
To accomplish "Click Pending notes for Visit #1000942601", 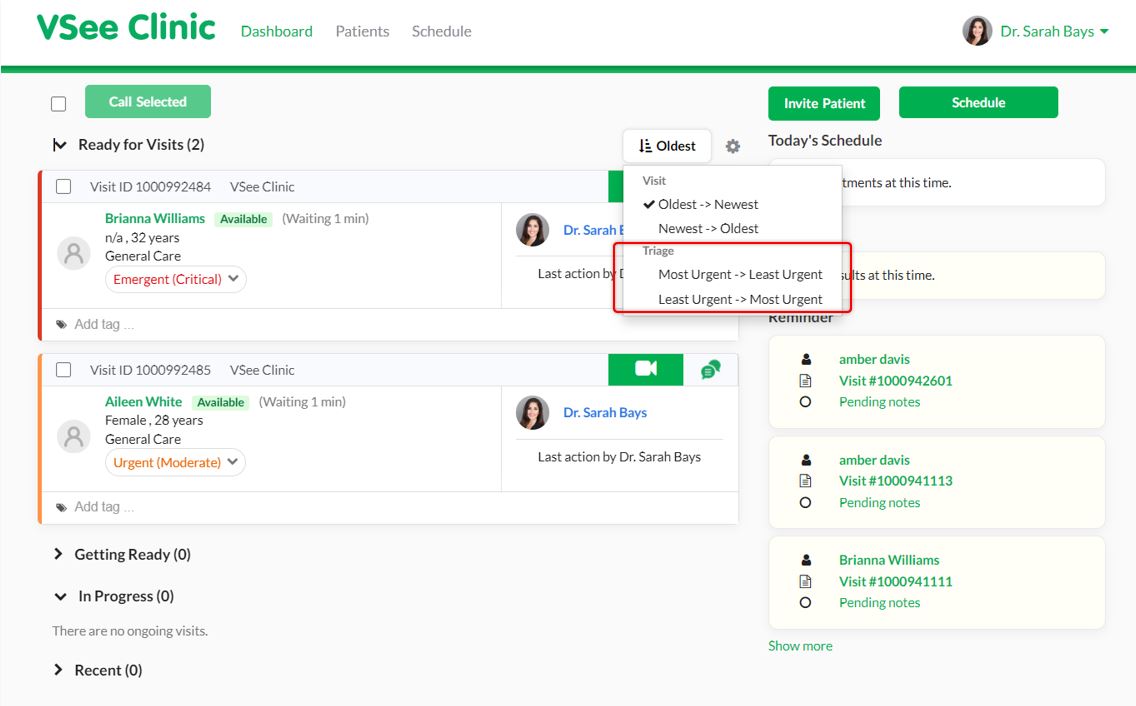I will 880,402.
